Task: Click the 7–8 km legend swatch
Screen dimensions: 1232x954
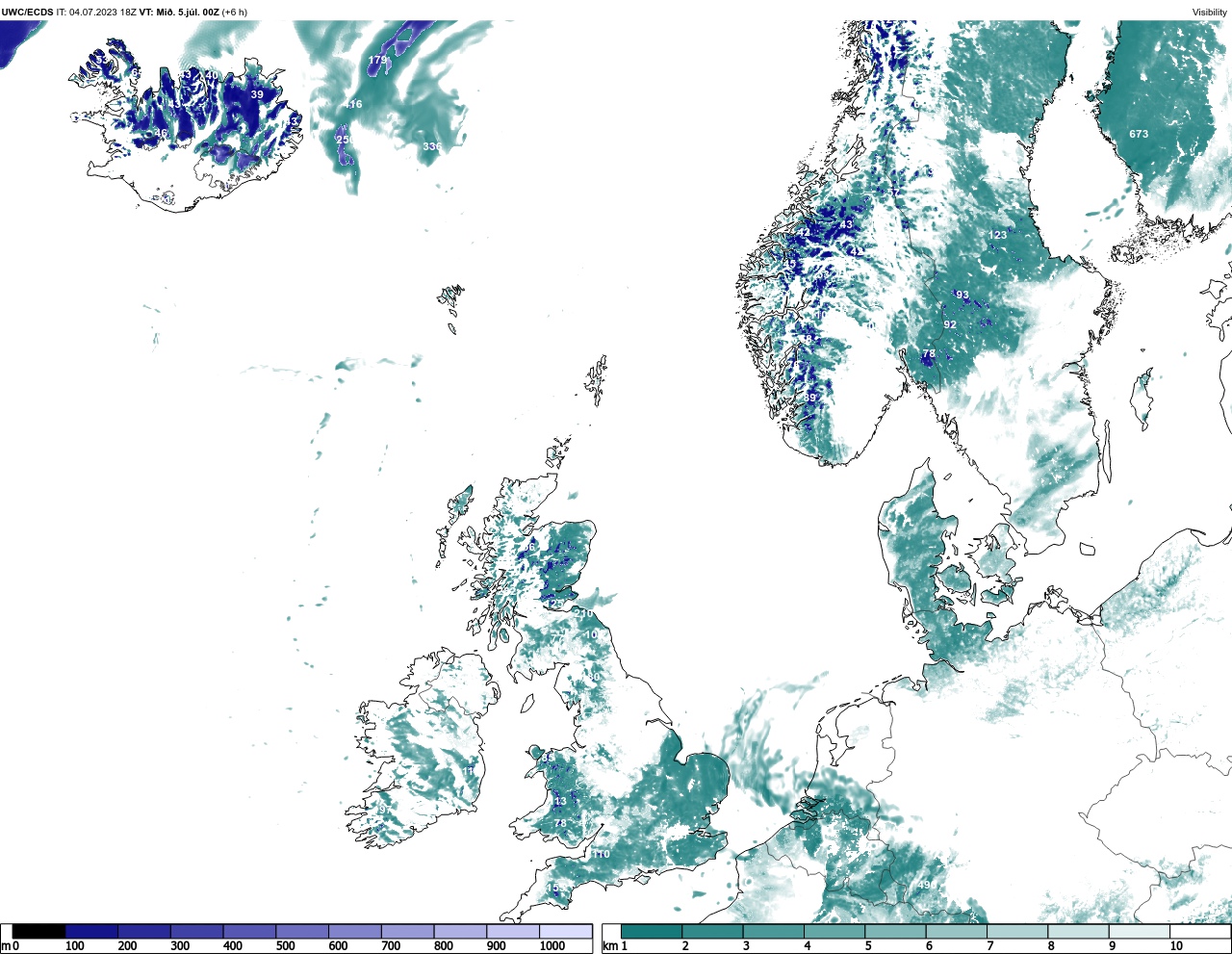Action: [1017, 931]
